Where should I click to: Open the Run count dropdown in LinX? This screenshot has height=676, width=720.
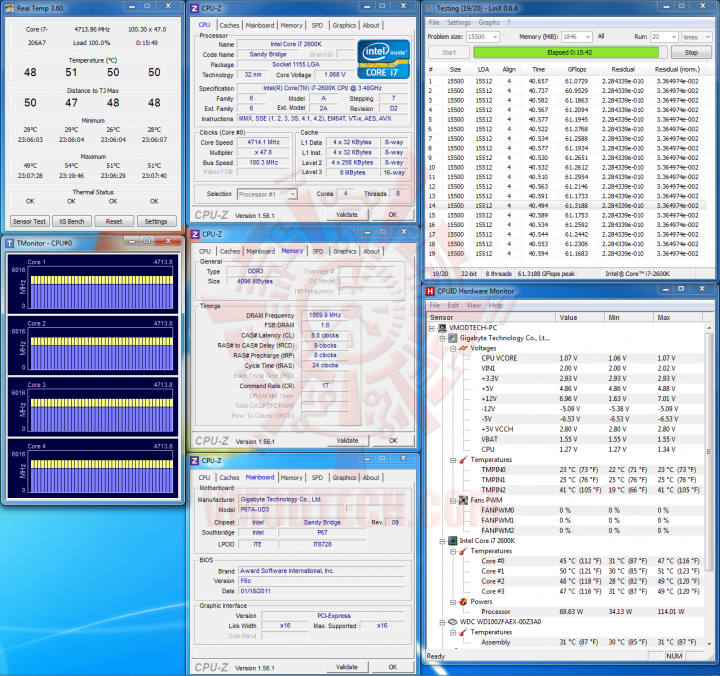tap(674, 37)
